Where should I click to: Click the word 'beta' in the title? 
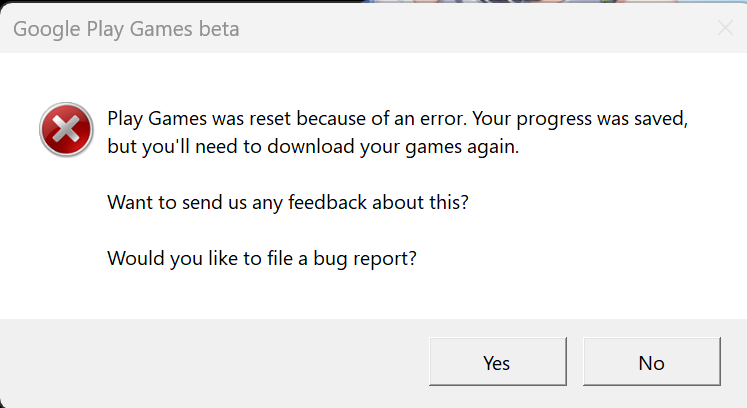tap(218, 29)
